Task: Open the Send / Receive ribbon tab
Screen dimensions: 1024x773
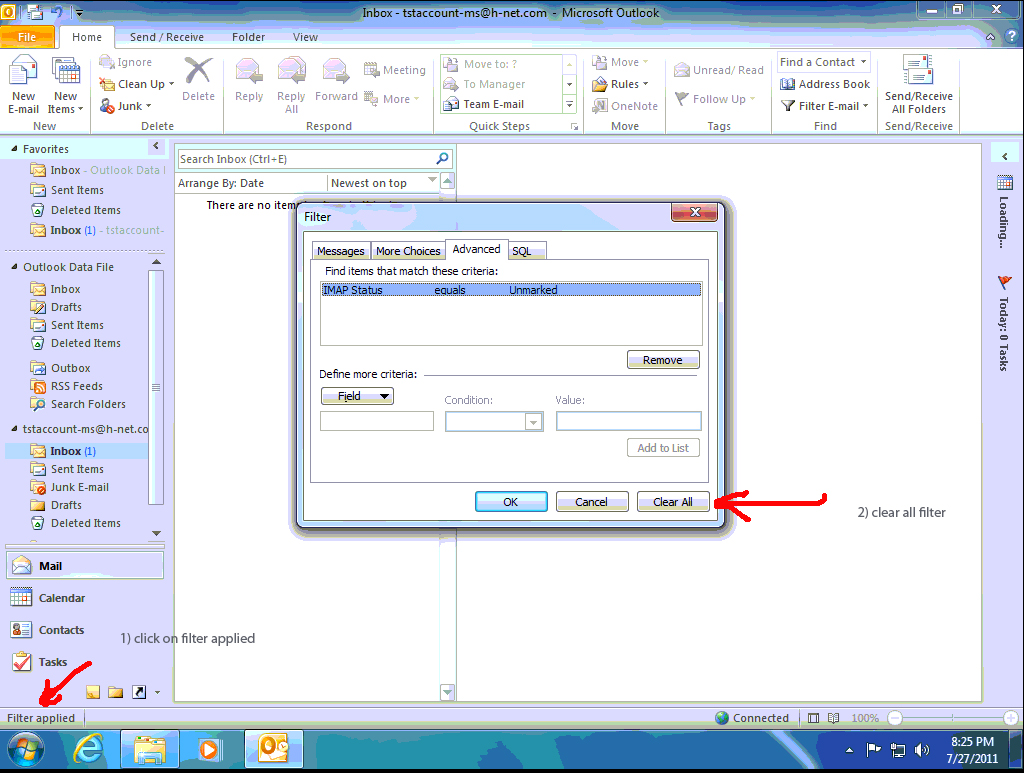Action: [166, 37]
